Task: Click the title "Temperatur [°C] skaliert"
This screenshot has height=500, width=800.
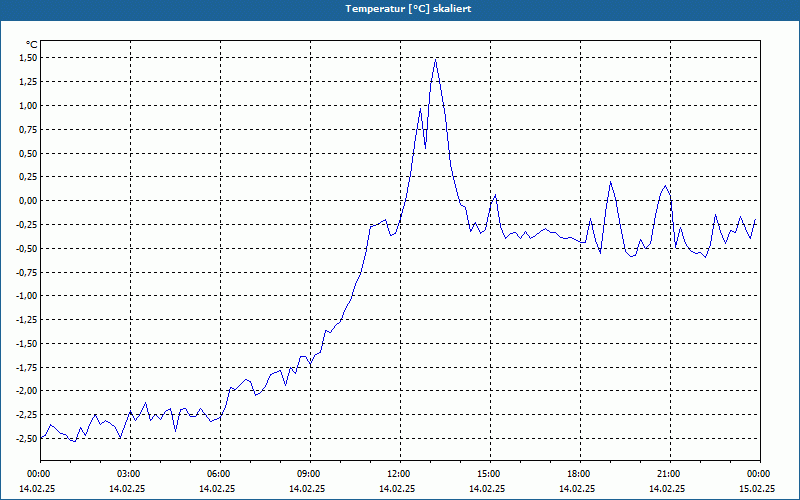Action: [408, 9]
